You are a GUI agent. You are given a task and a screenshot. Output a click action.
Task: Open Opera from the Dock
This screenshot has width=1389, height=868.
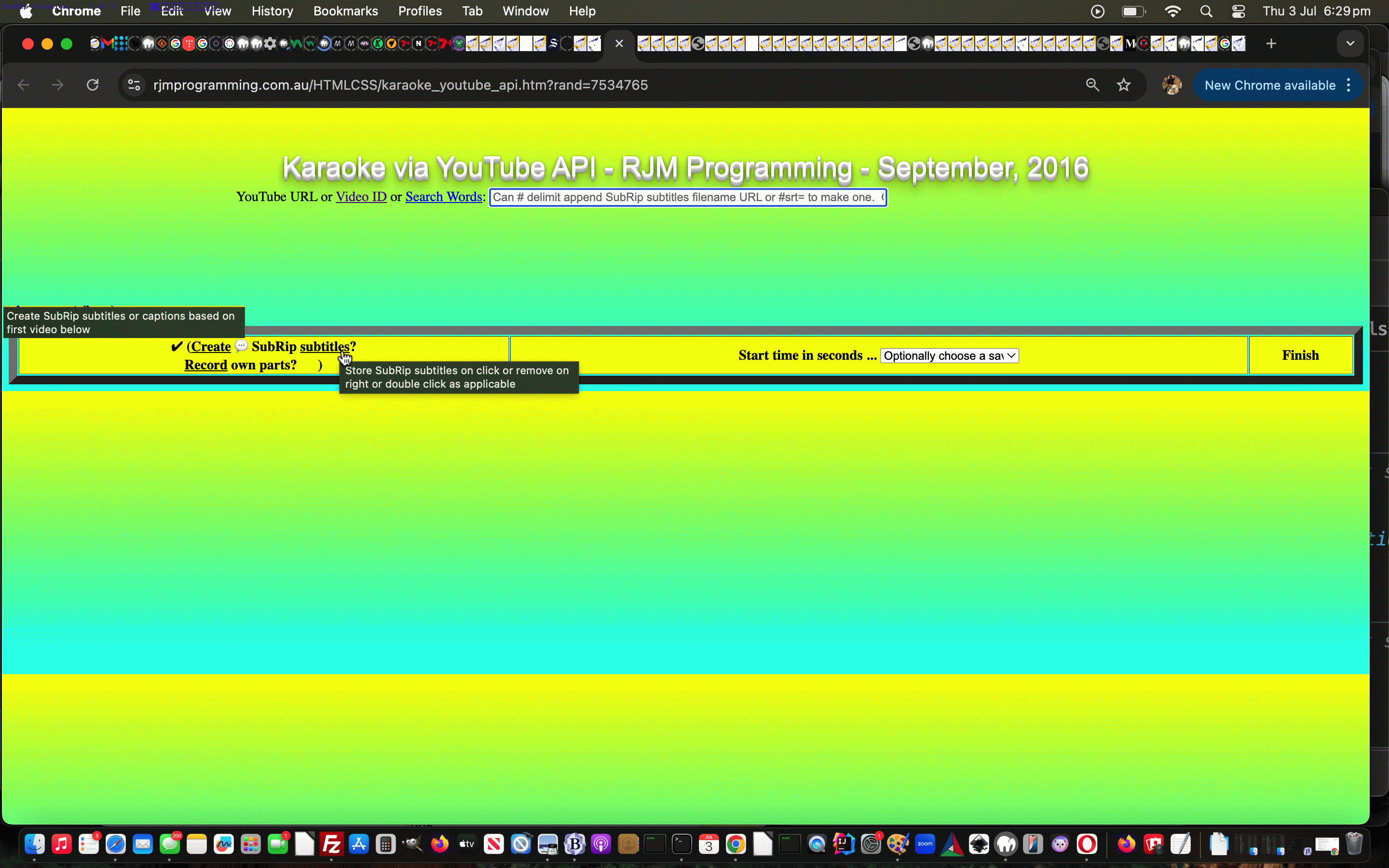[1087, 843]
